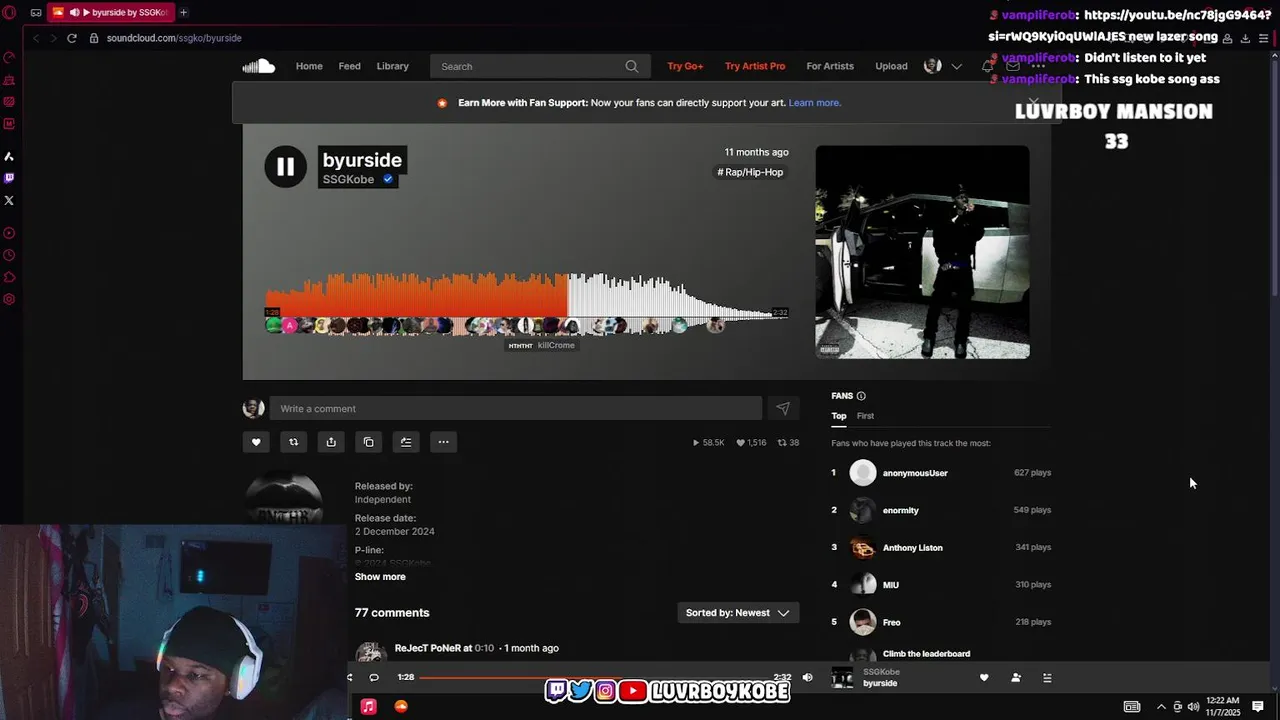Open For Artists page
1280x720 pixels.
[830, 66]
